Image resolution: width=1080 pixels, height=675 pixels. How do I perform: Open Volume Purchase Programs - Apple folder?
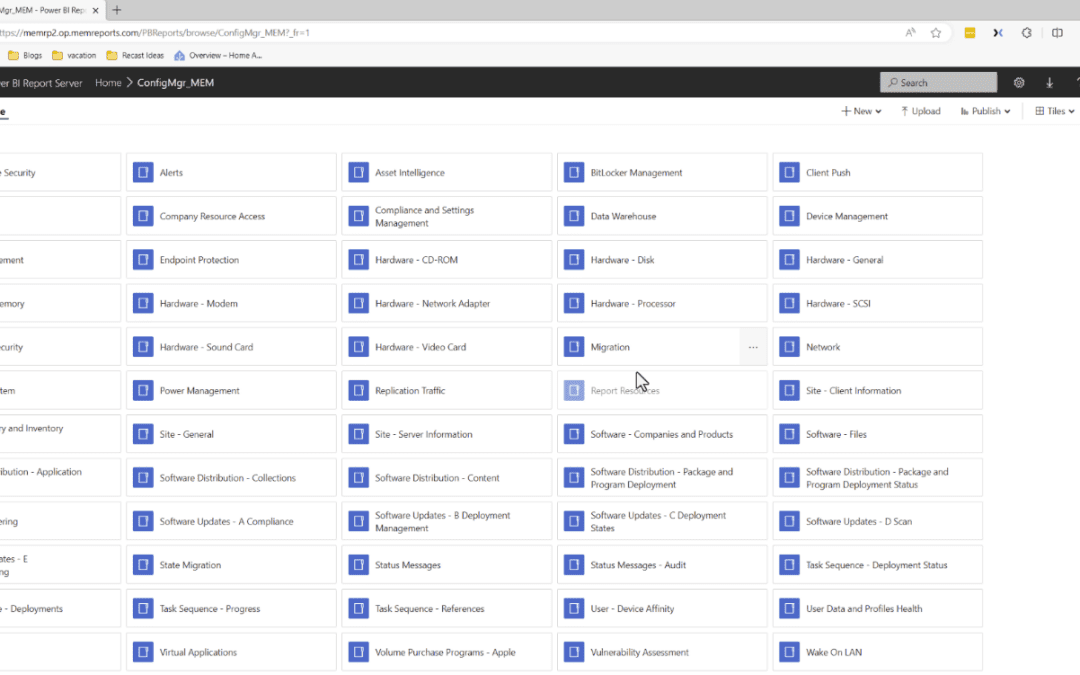click(x=446, y=652)
